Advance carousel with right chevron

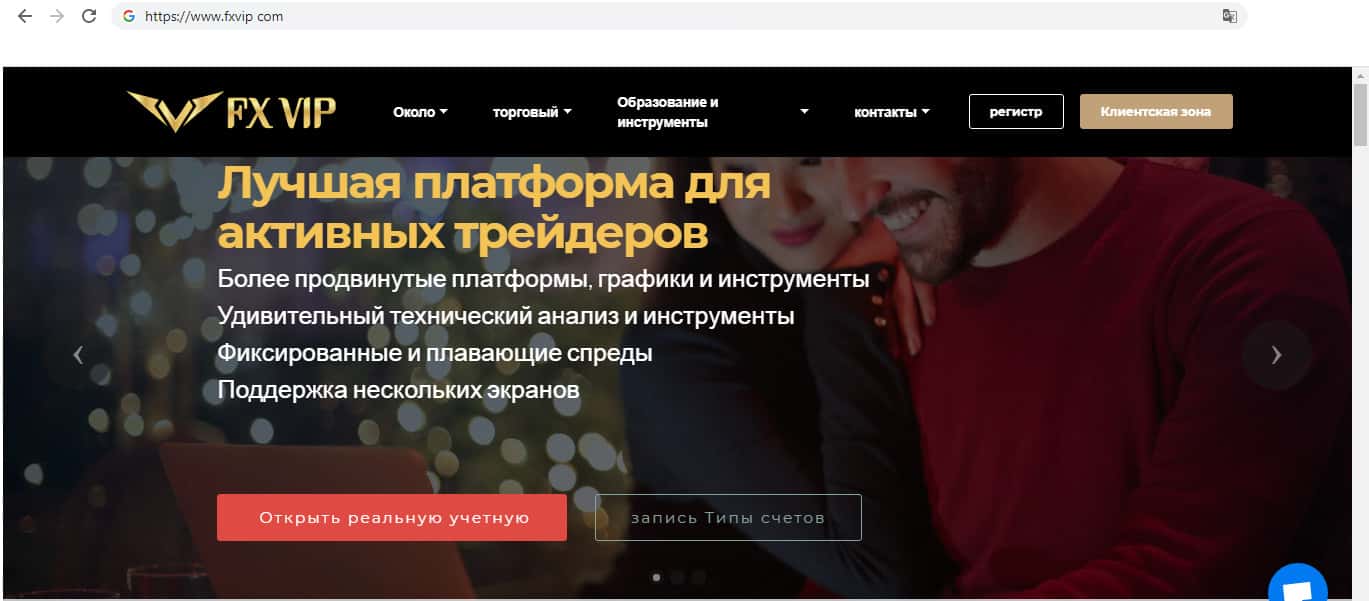coord(1276,354)
